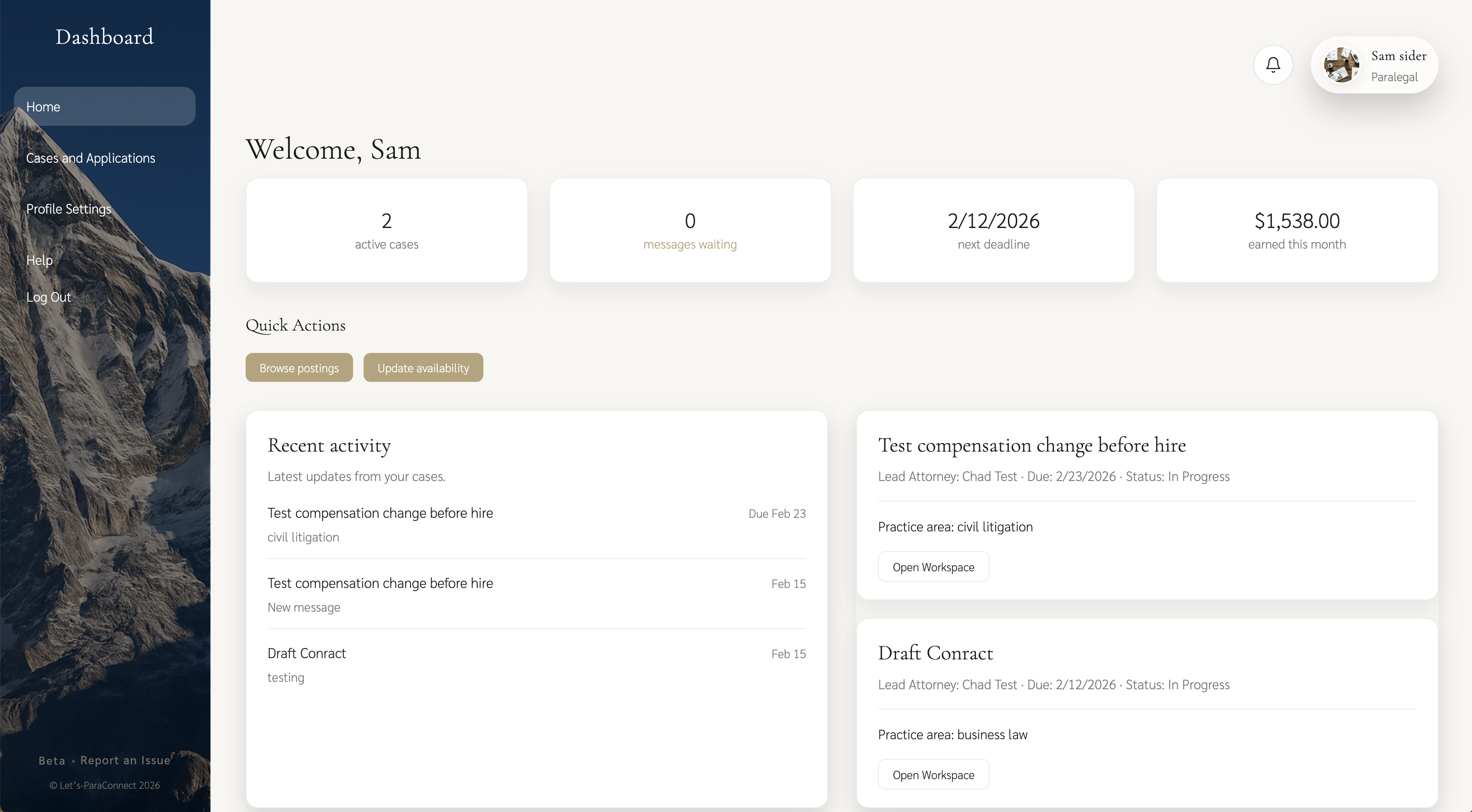Go to Profile Settings

pos(68,208)
